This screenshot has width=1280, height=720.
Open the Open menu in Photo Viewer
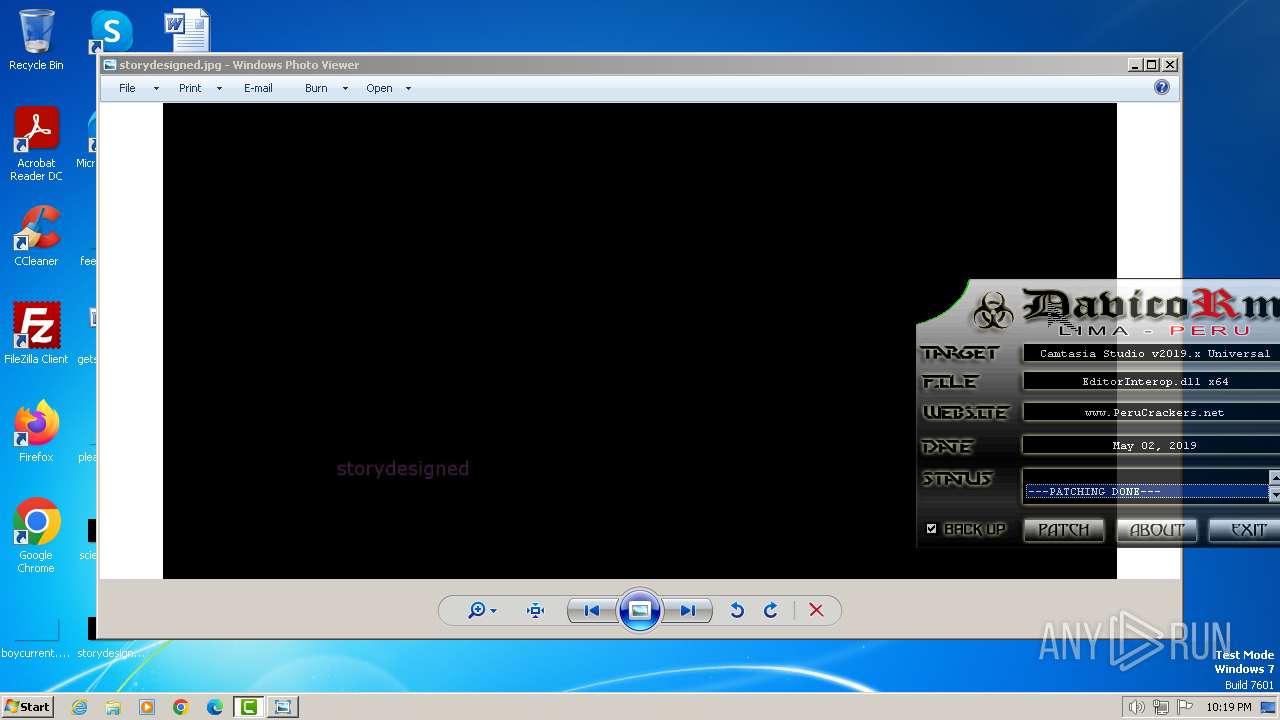[x=379, y=88]
